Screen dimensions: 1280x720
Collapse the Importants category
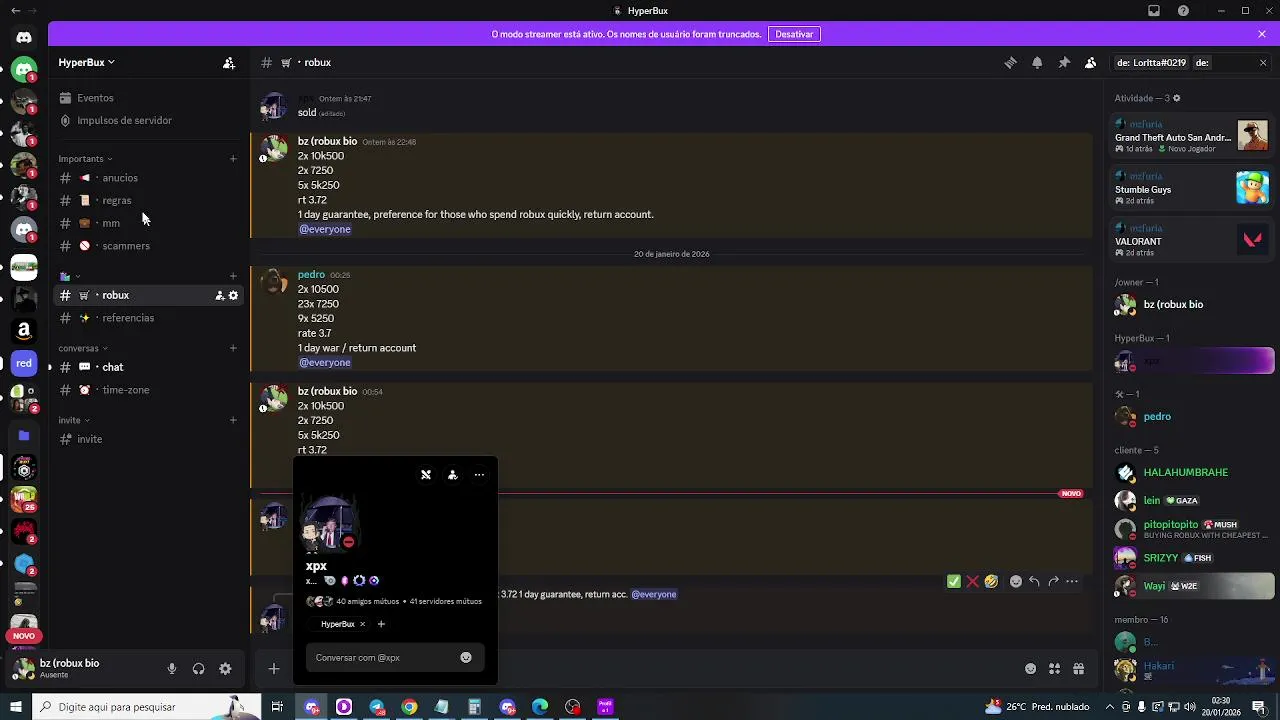click(x=85, y=159)
